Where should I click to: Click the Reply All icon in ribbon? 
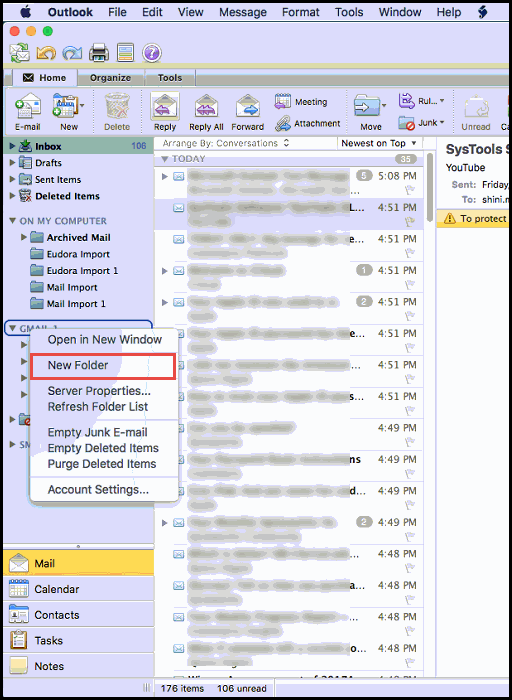point(206,107)
